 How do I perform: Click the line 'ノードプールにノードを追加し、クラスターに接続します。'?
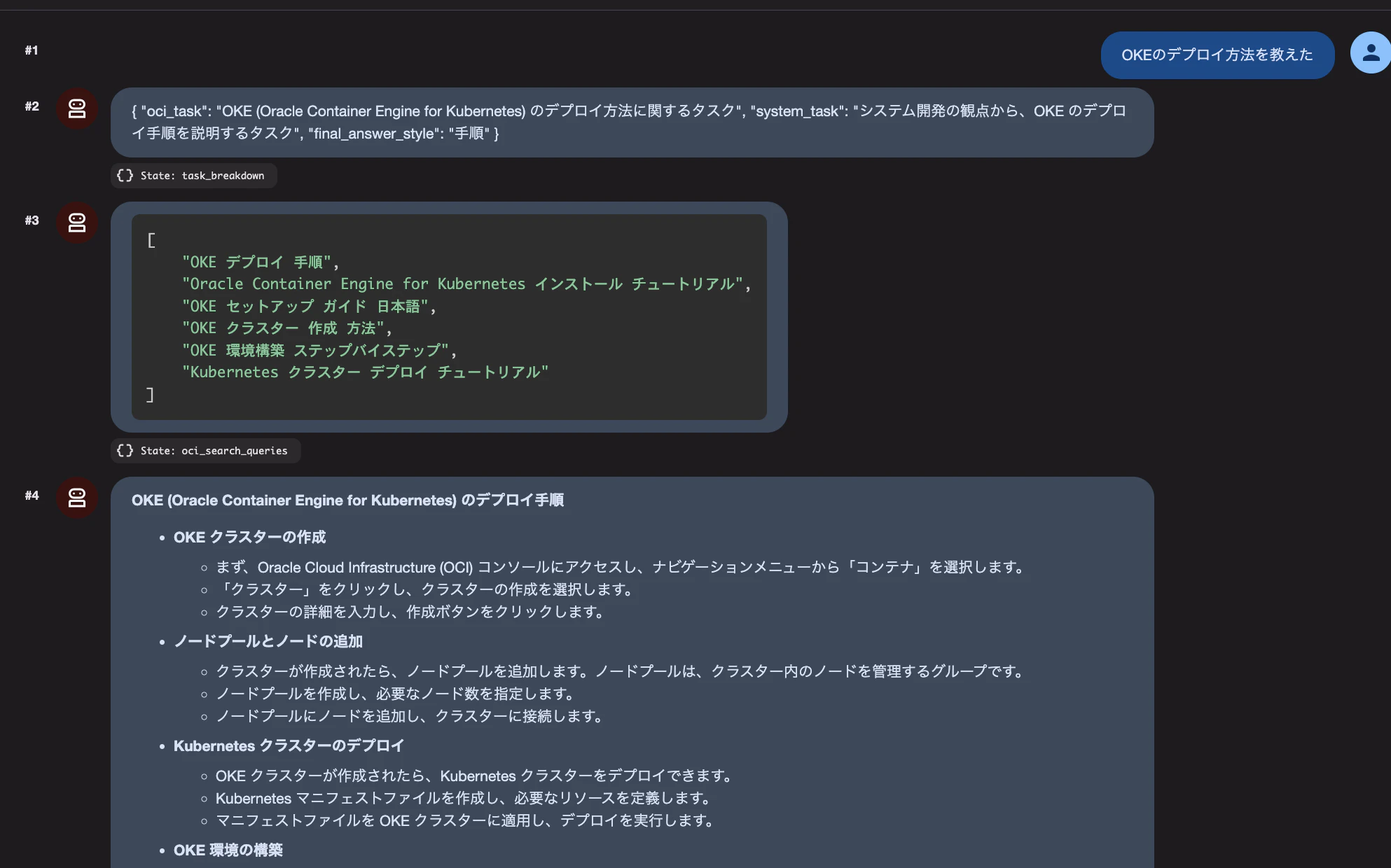[412, 716]
